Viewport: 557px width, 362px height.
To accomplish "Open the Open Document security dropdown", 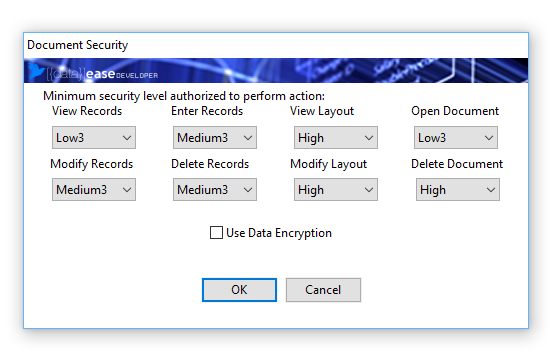I will [x=456, y=137].
